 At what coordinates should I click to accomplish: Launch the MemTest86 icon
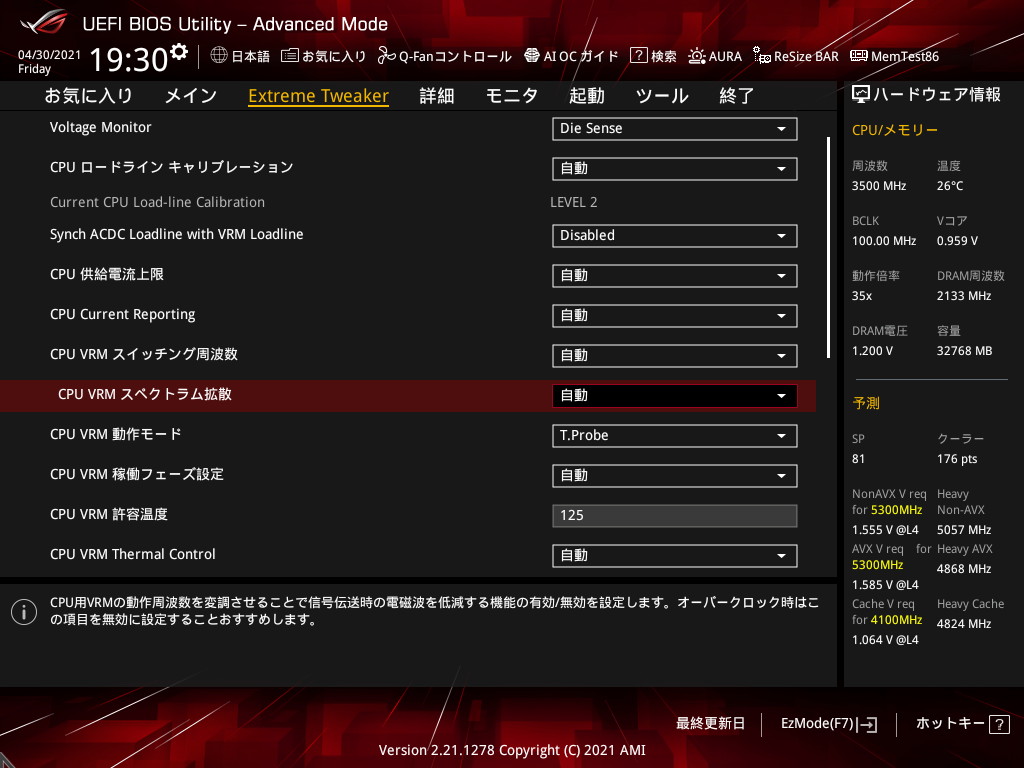pos(859,56)
